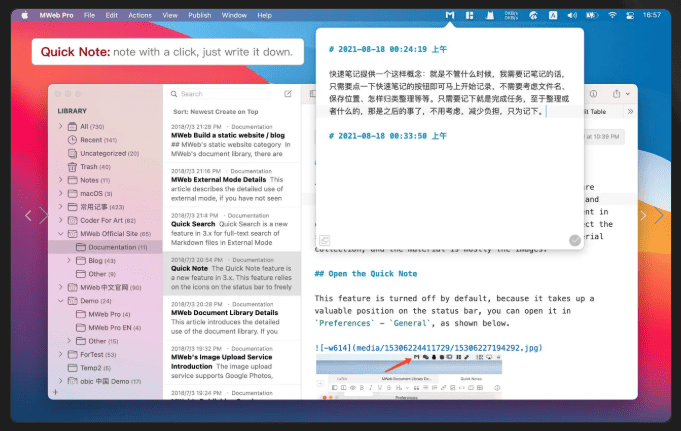The width and height of the screenshot is (681, 431).
Task: Select the Temp2 folder
Action: tap(106, 368)
